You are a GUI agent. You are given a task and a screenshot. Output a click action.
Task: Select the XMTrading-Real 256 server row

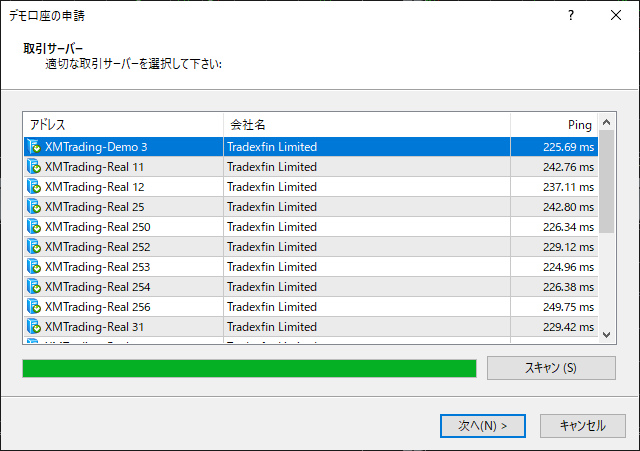point(311,307)
